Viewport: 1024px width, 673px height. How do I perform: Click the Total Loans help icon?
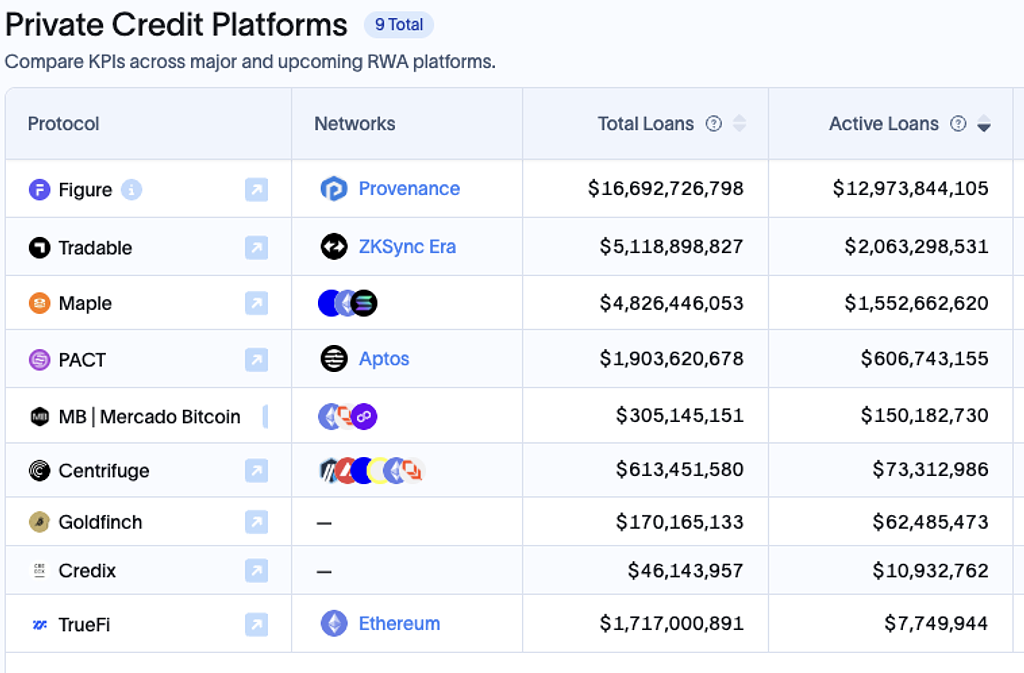[713, 124]
